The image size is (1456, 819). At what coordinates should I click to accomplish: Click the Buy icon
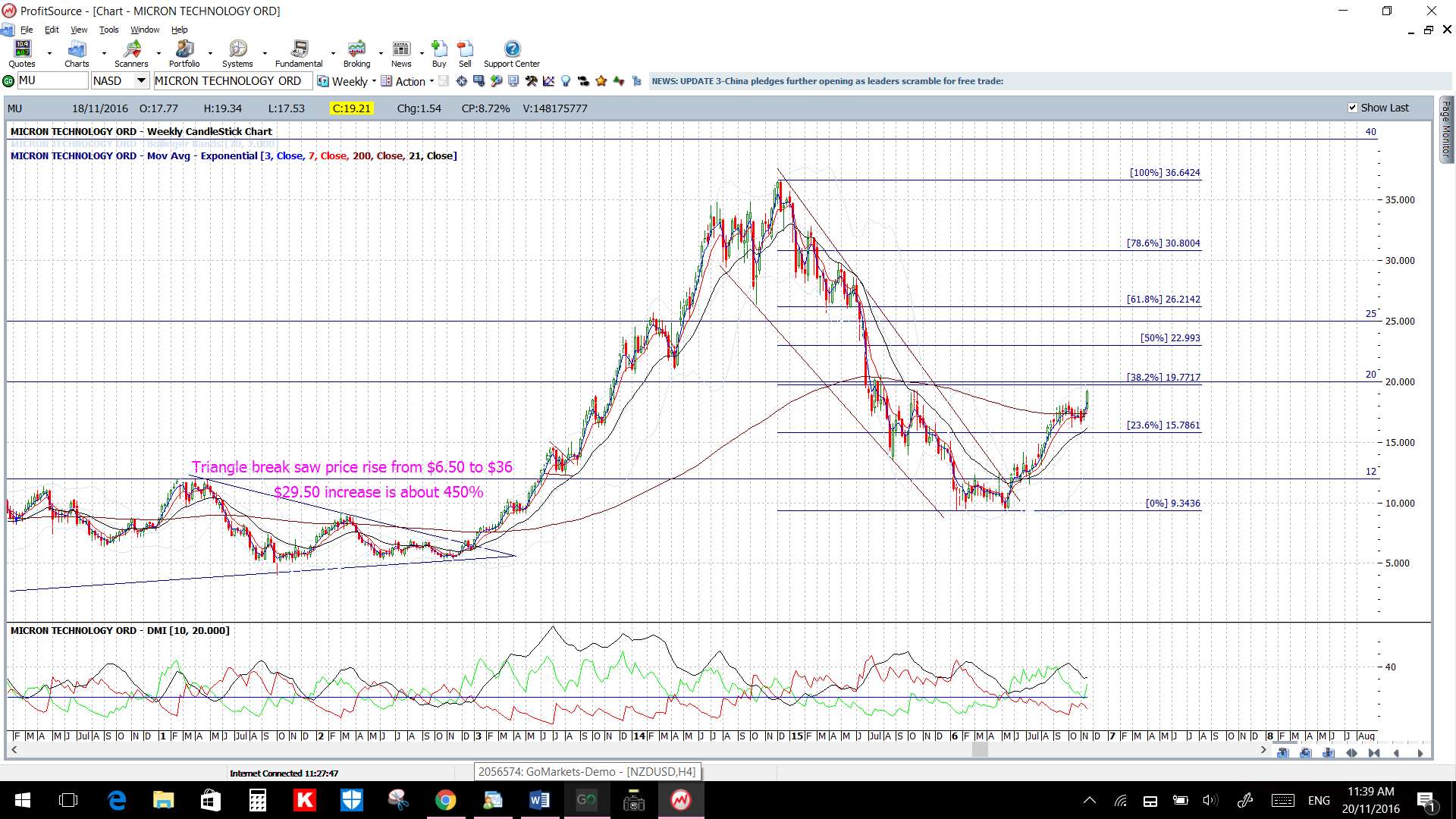439,53
